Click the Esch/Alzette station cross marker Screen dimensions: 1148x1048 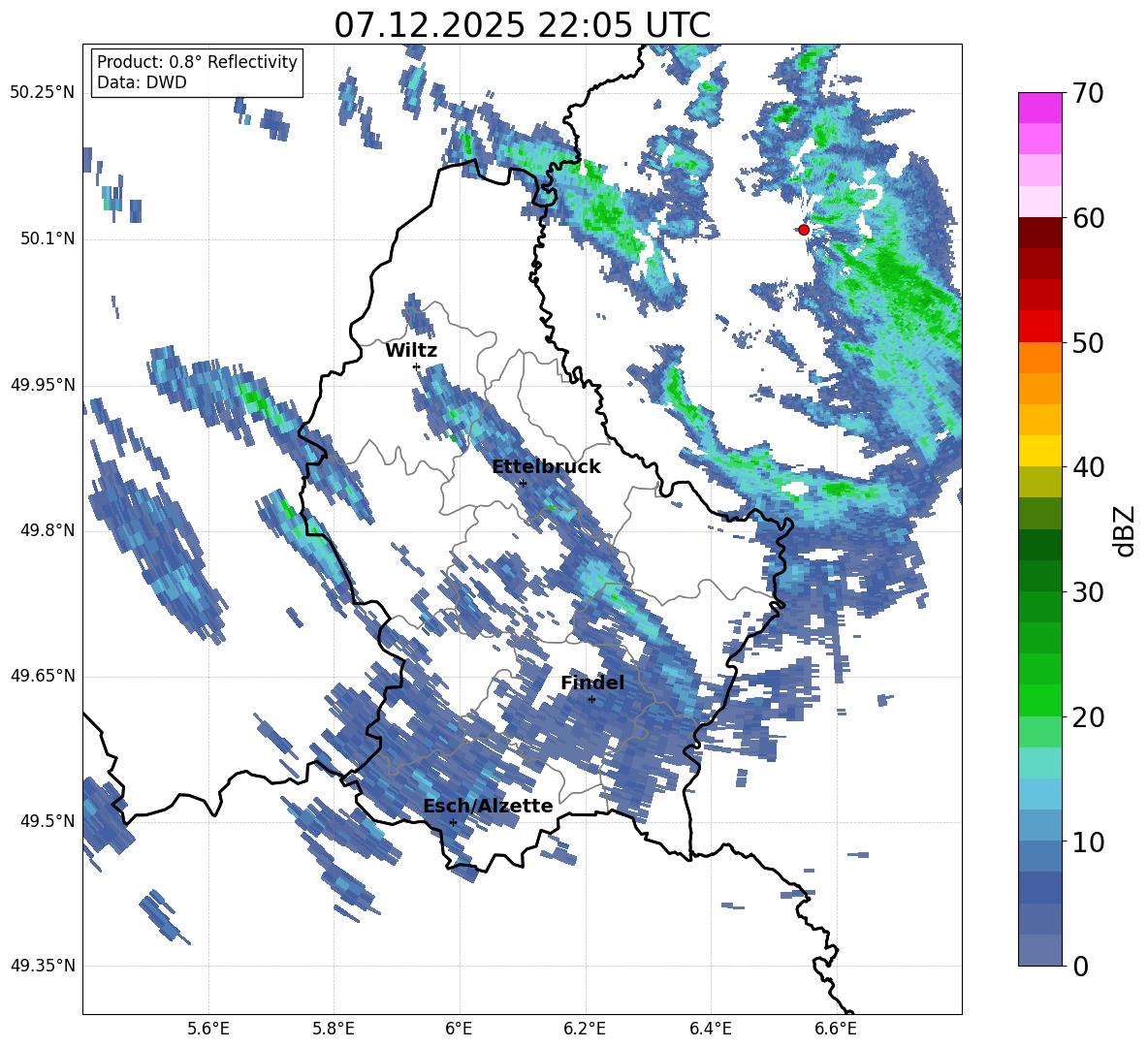coord(453,822)
